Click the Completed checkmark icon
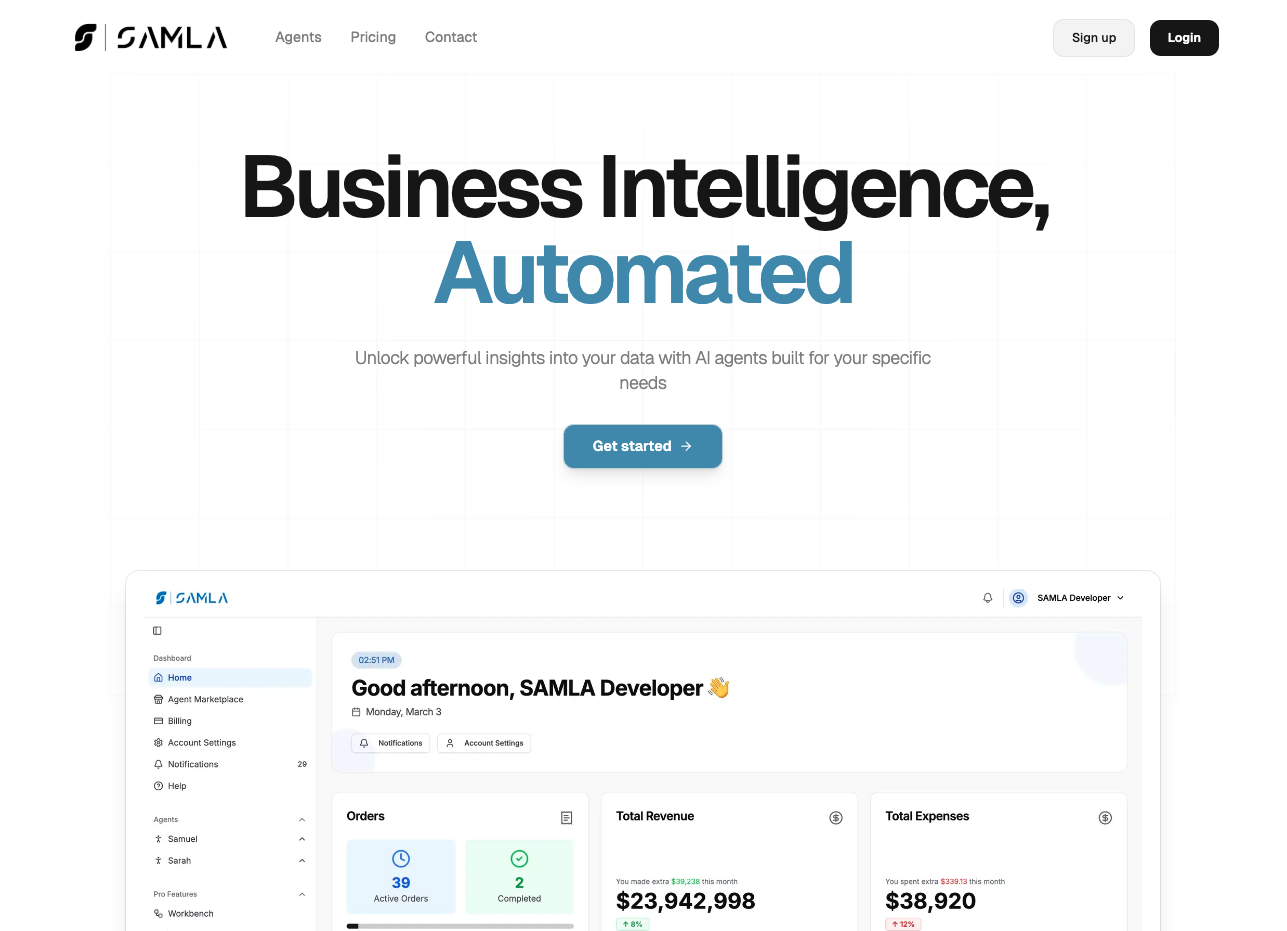This screenshot has height=931, width=1287. point(519,859)
